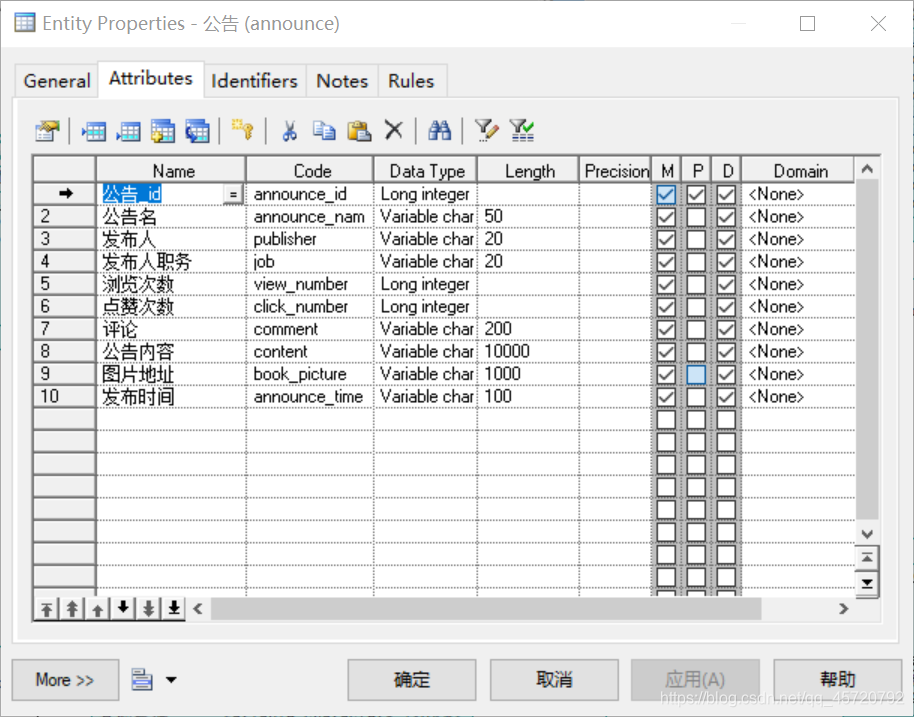
Task: Click the Length cell showing 200
Action: tap(528, 329)
